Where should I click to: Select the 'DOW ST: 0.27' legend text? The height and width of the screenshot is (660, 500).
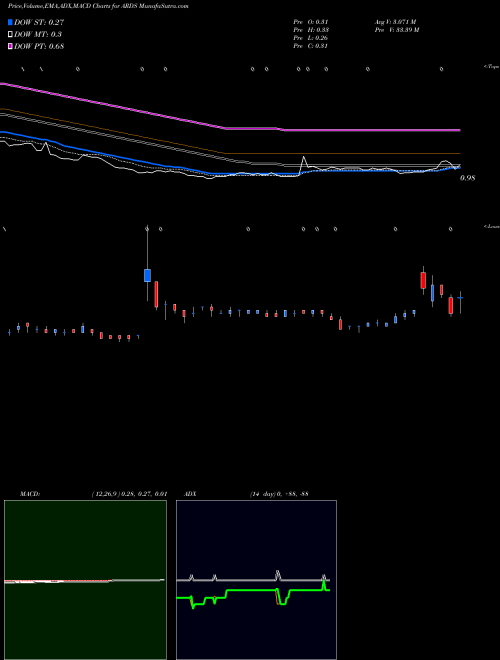[39, 22]
